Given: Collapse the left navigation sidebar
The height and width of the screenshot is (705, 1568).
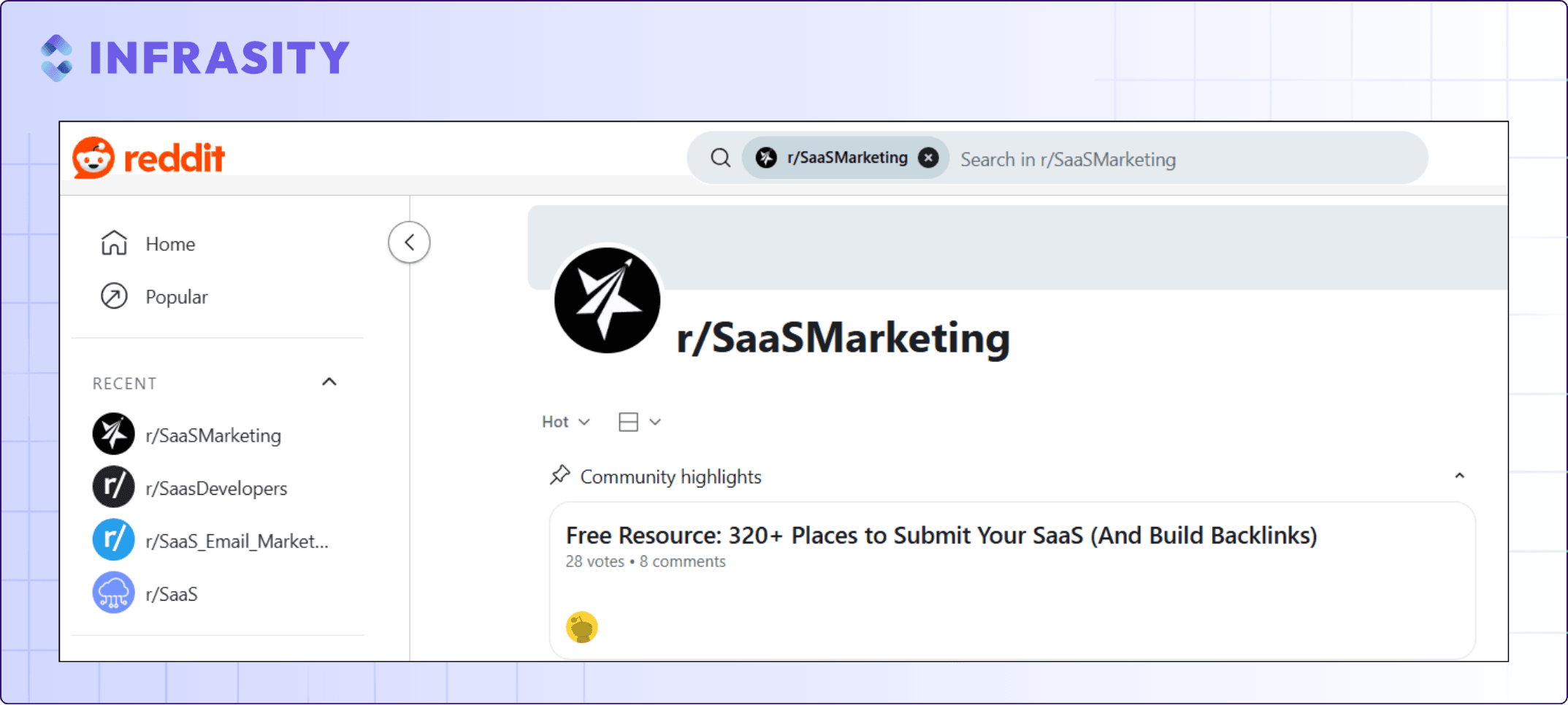Looking at the screenshot, I should pyautogui.click(x=409, y=242).
